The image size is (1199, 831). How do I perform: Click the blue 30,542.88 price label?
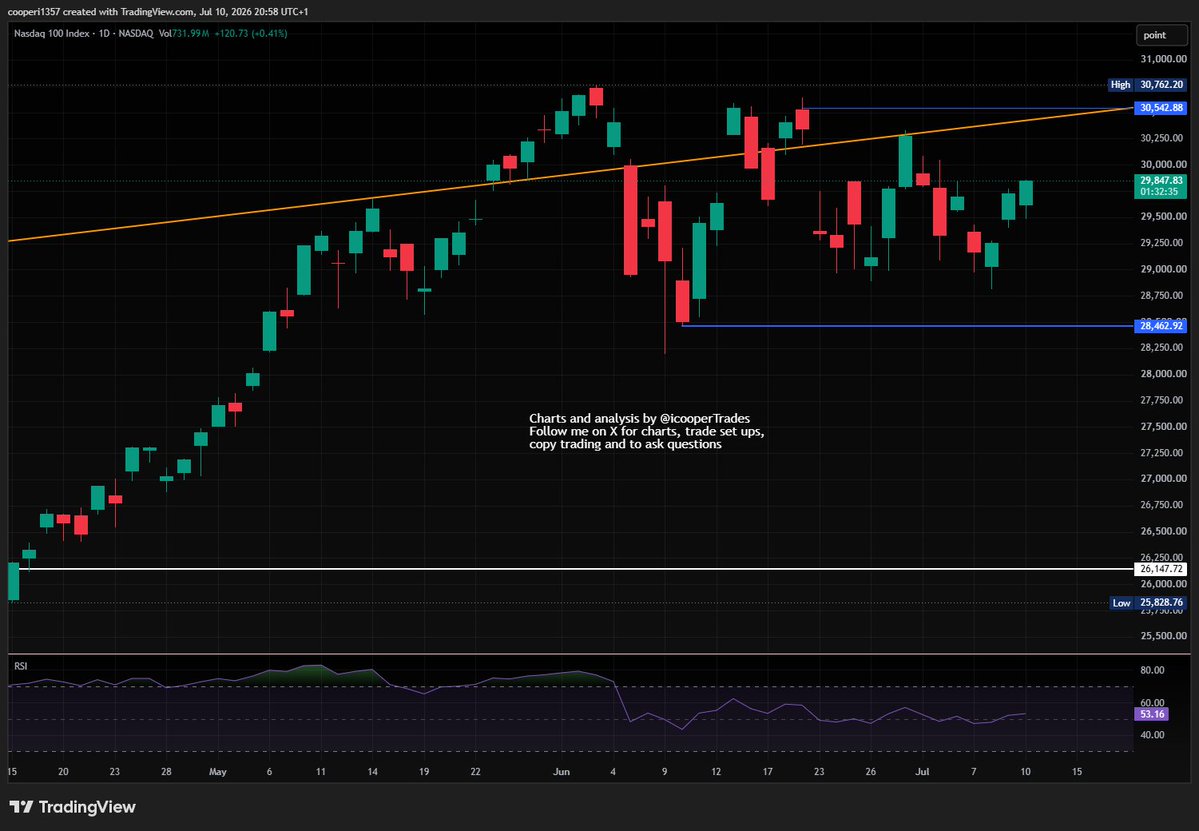(x=1162, y=108)
